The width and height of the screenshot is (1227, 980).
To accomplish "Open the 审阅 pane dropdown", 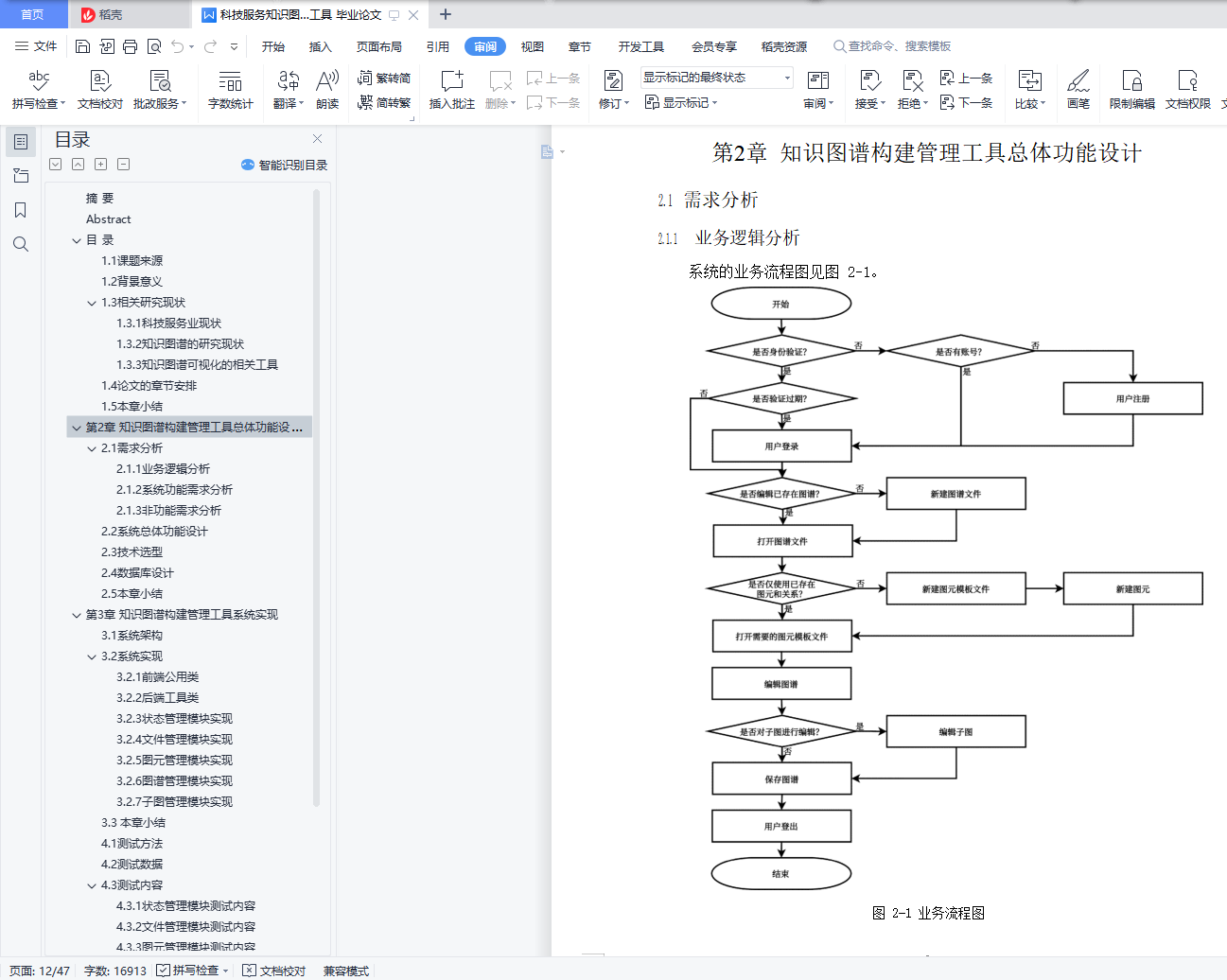I will [818, 89].
